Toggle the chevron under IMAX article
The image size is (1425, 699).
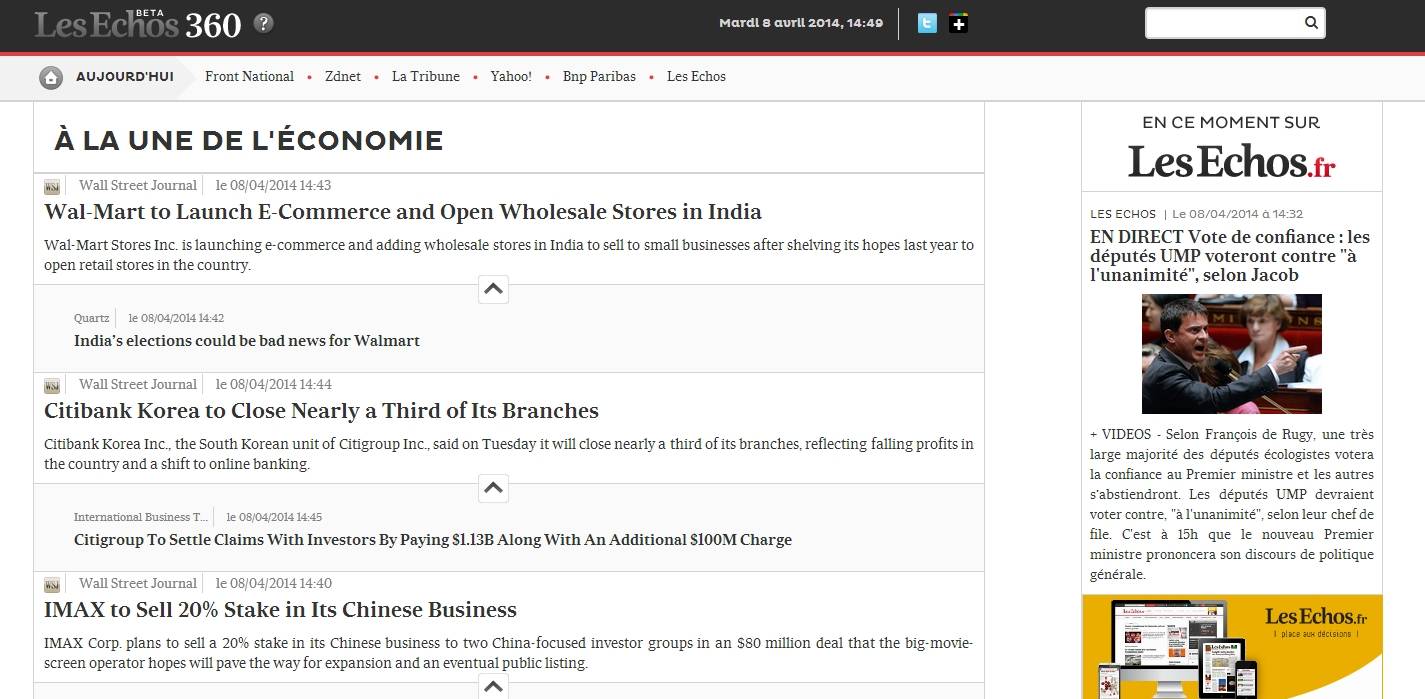493,686
